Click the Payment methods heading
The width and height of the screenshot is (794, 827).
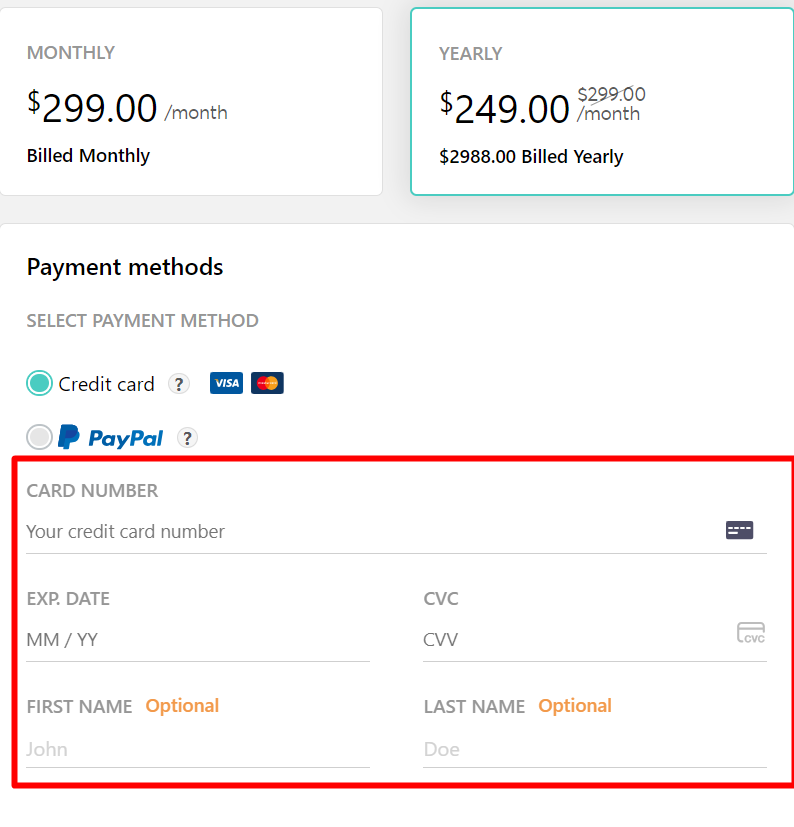click(x=125, y=267)
